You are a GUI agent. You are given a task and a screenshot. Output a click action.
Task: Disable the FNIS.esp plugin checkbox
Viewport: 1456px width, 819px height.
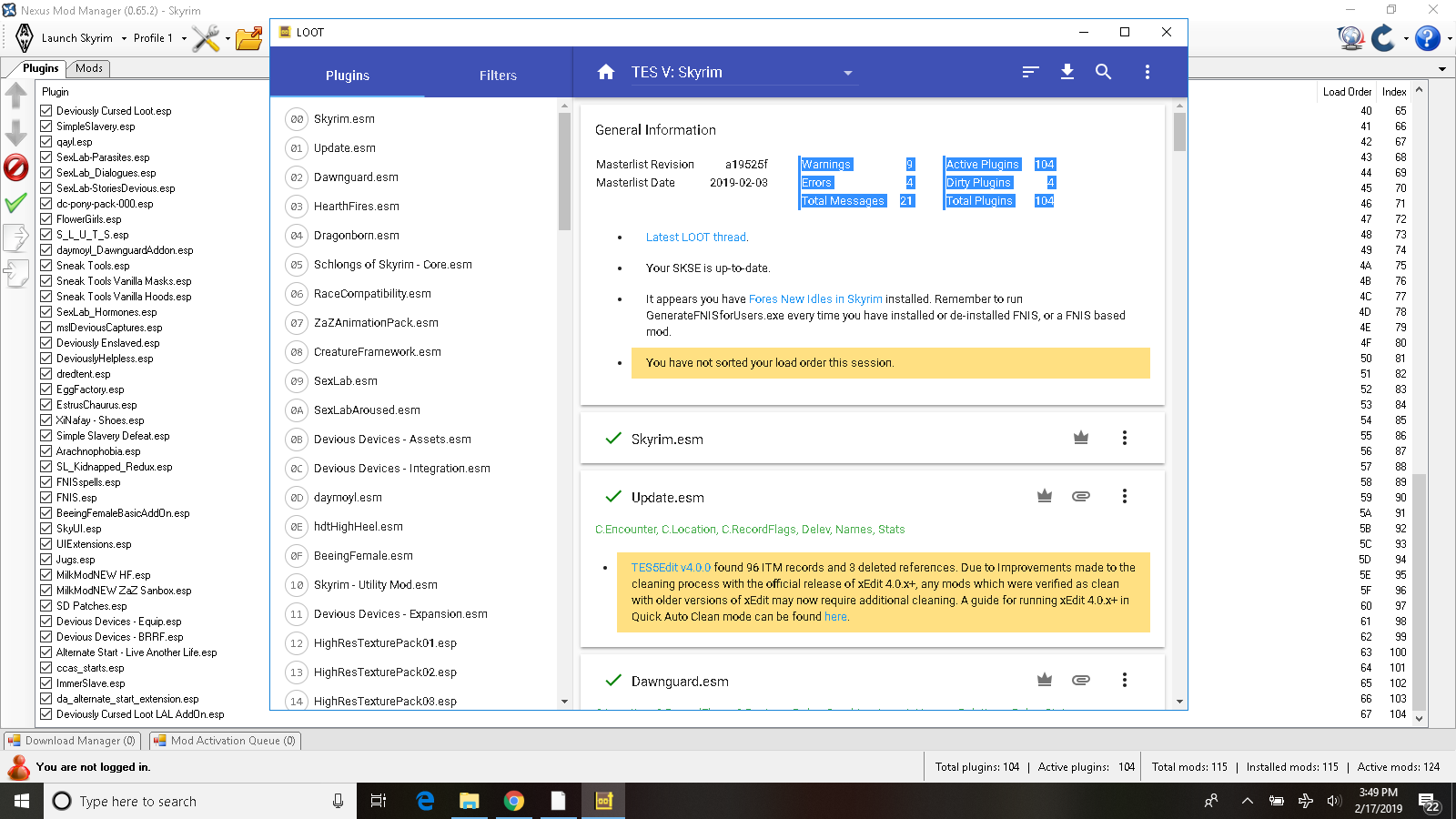(x=46, y=498)
